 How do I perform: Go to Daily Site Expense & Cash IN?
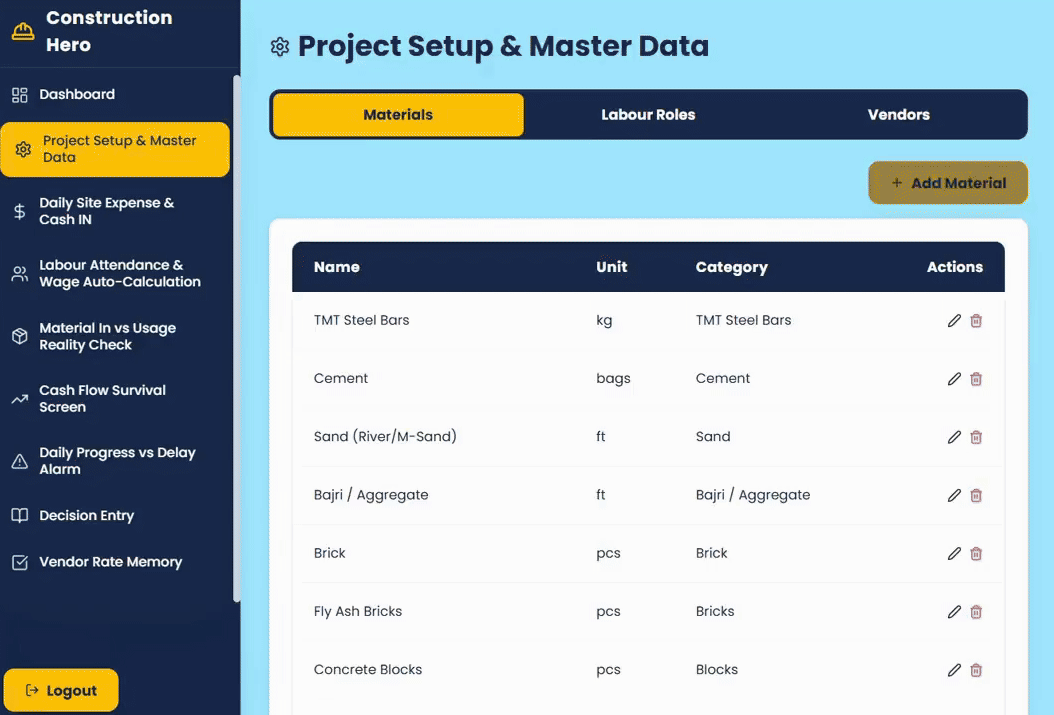pyautogui.click(x=106, y=211)
